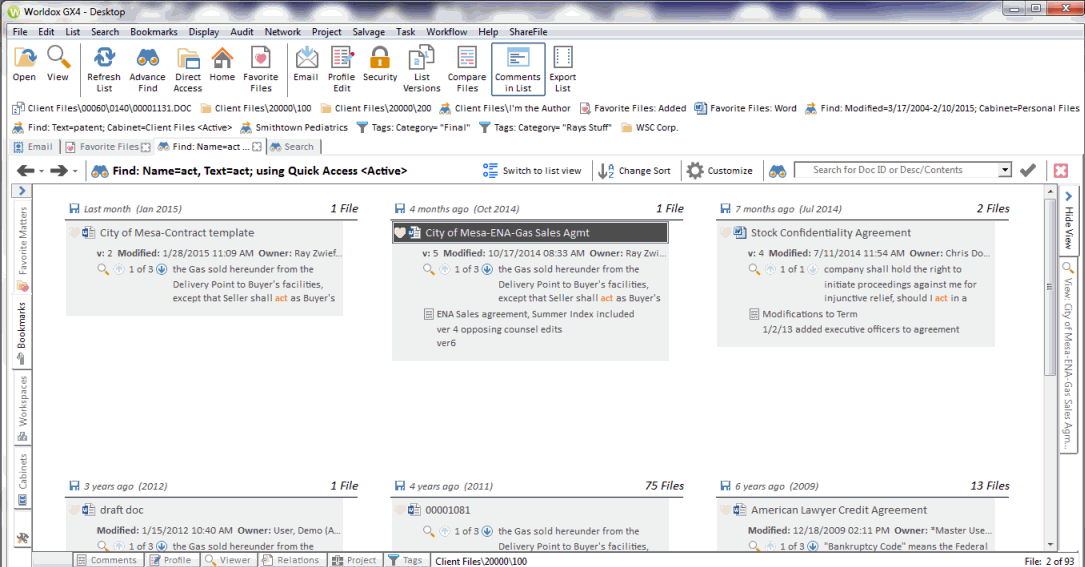The height and width of the screenshot is (567, 1085).
Task: Toggle favorite heart on ENA-Gas Sales Agmt
Action: click(x=400, y=233)
